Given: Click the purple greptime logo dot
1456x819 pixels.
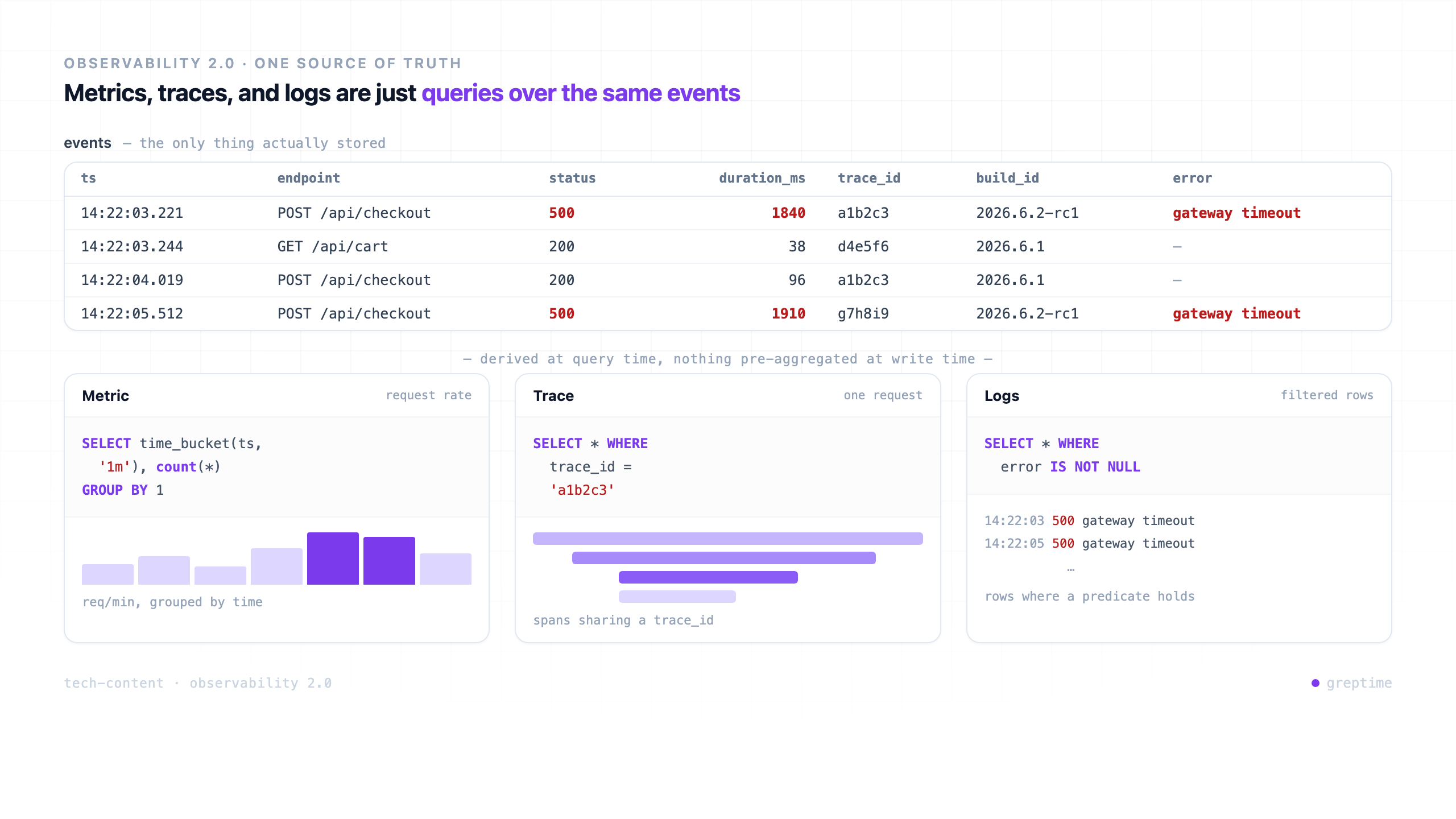Looking at the screenshot, I should (1316, 683).
